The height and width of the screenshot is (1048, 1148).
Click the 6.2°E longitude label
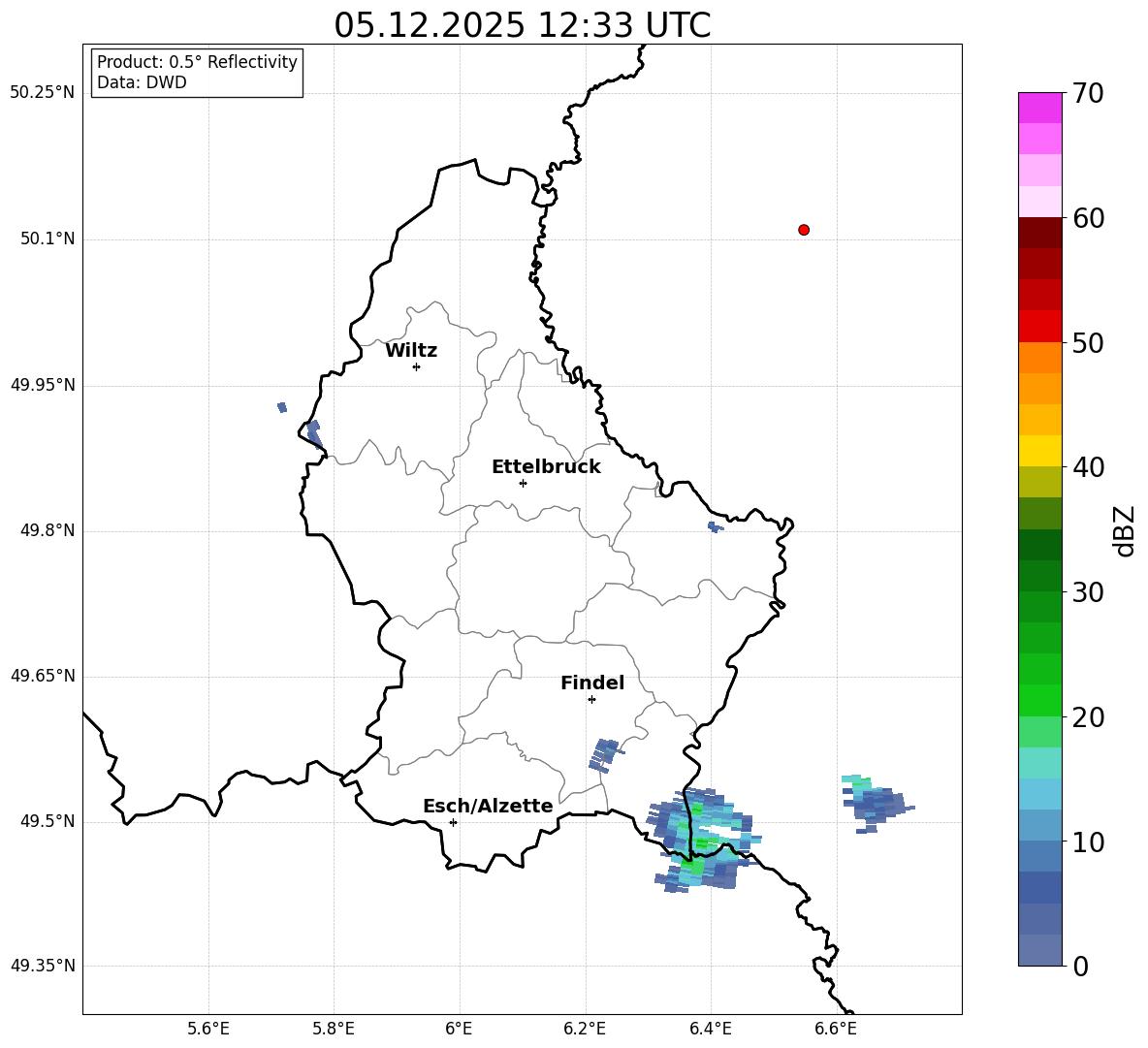[585, 1029]
